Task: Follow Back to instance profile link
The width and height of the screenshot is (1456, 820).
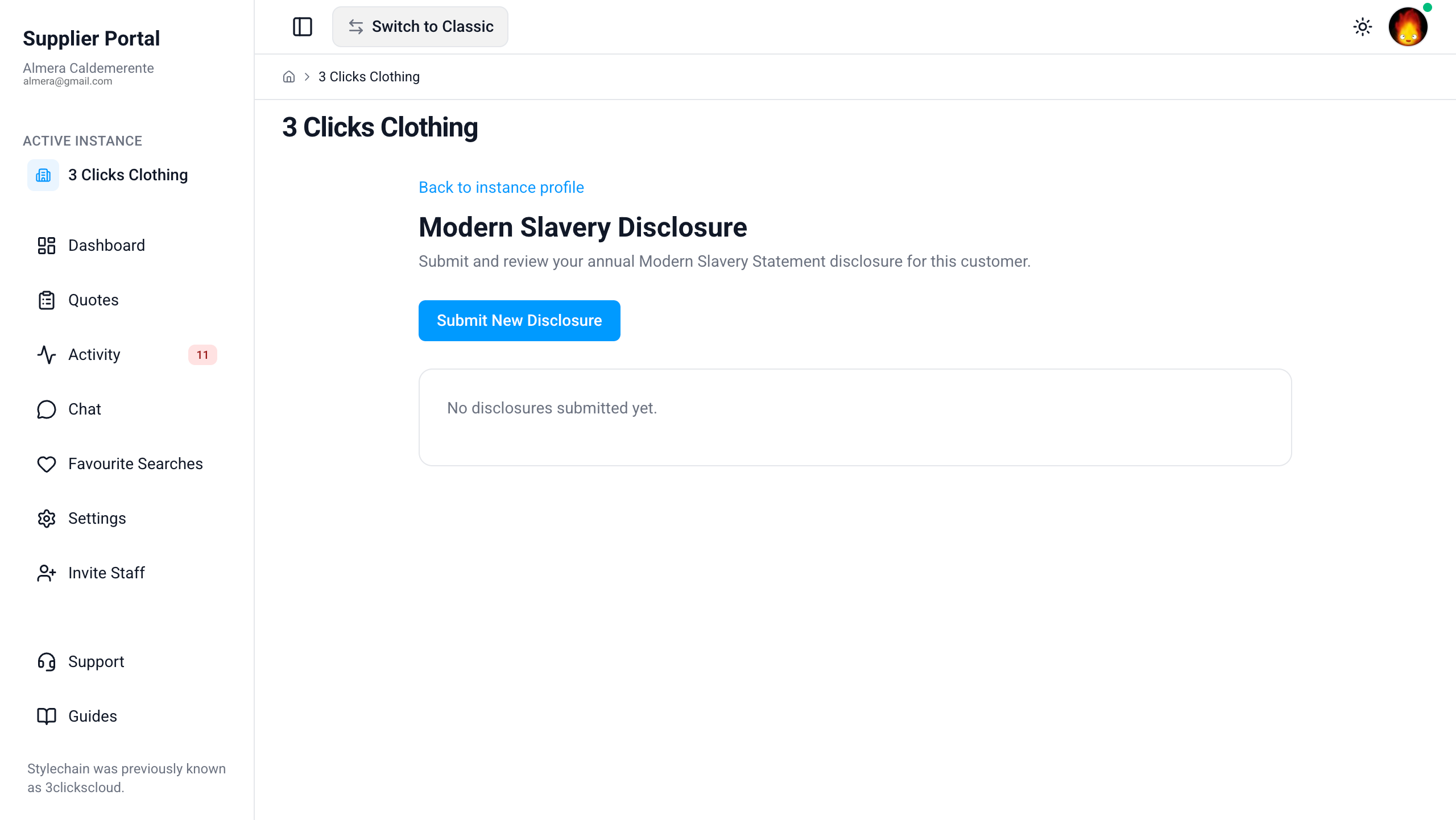Action: coord(501,187)
